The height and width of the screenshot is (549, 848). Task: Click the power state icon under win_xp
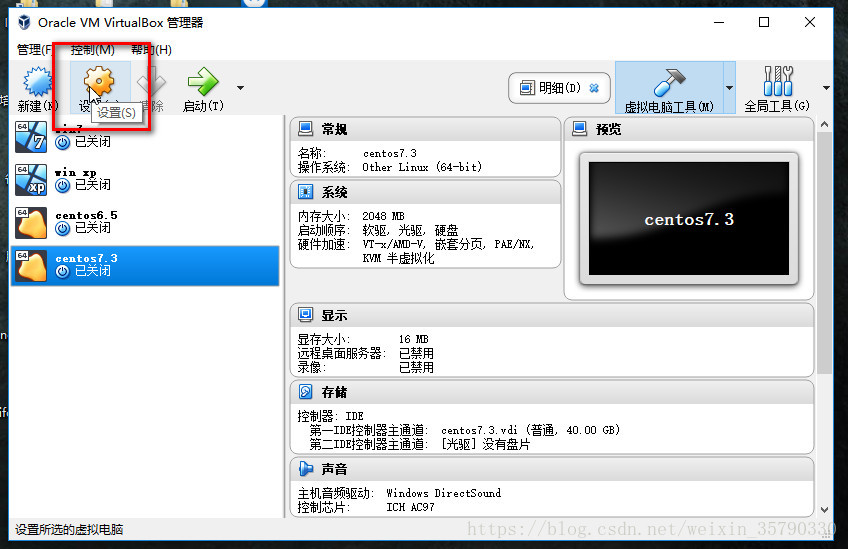63,186
